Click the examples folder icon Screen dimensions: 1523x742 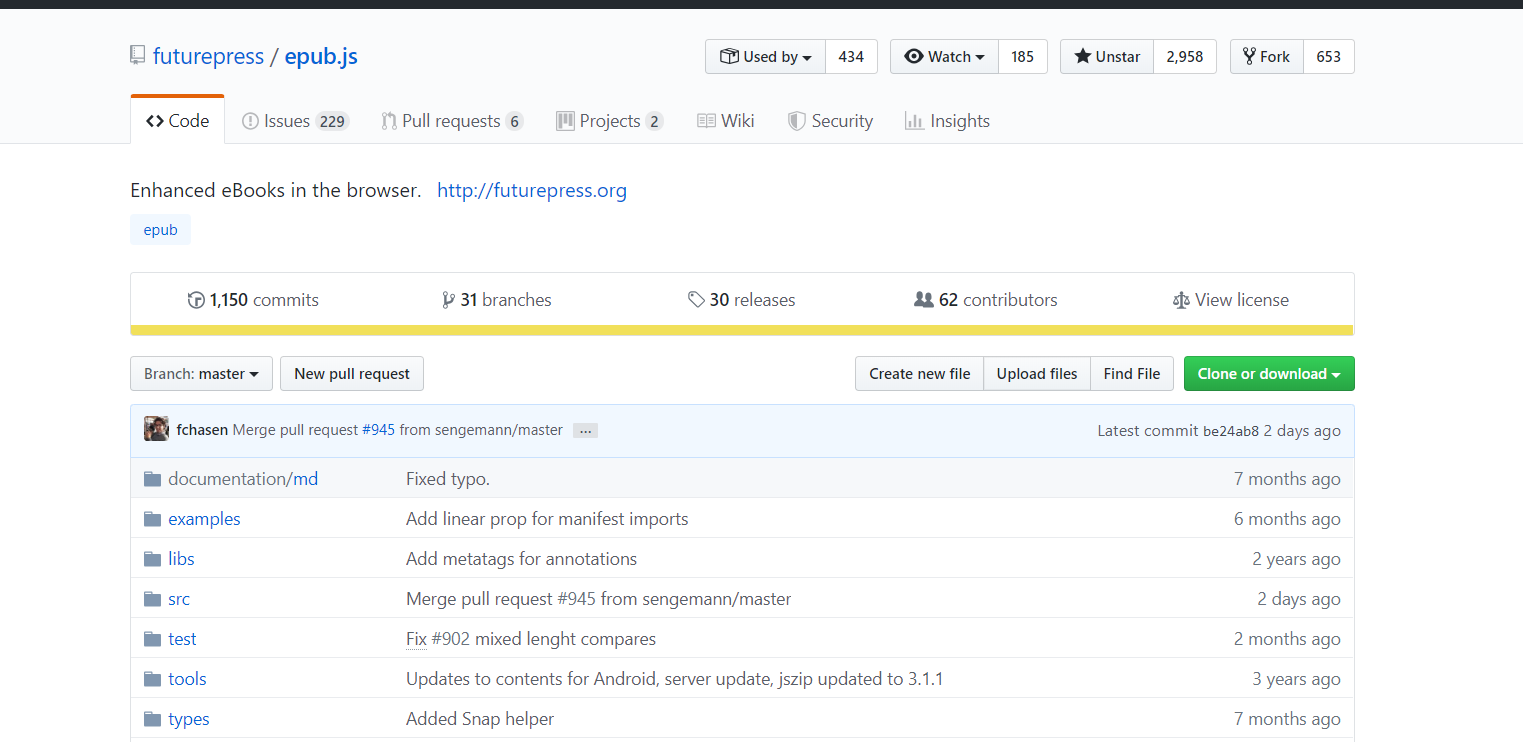152,519
